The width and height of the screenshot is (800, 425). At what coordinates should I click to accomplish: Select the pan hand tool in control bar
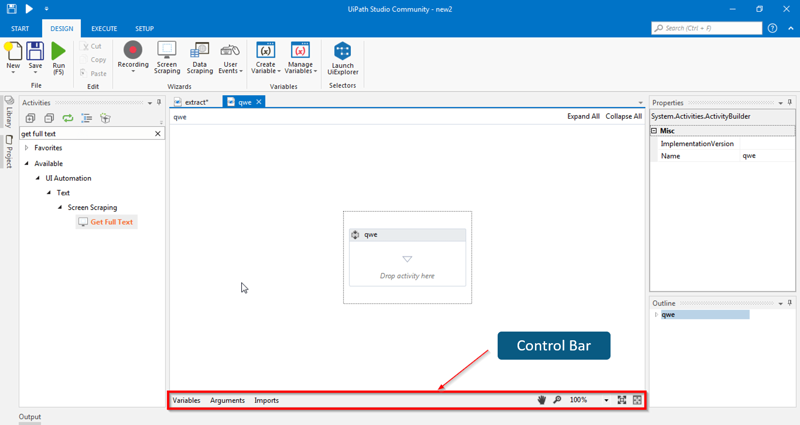tap(541, 400)
